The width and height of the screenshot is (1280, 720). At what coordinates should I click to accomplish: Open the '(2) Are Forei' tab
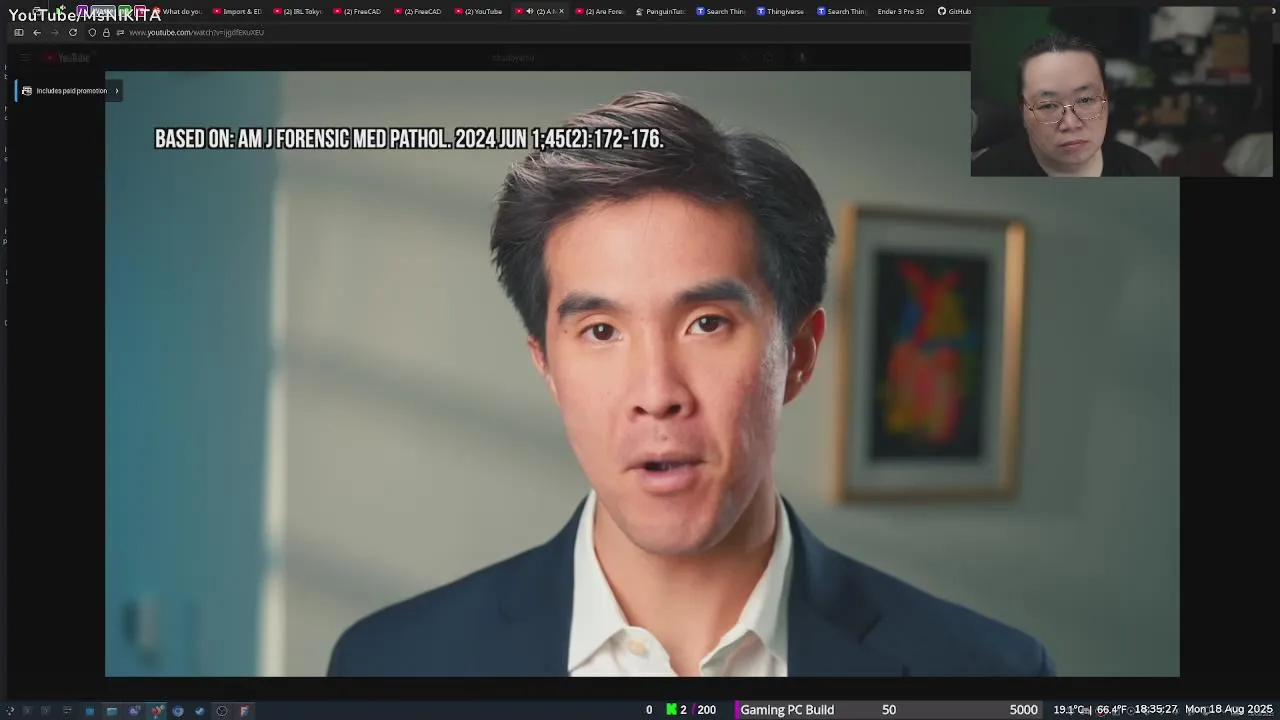coord(599,11)
